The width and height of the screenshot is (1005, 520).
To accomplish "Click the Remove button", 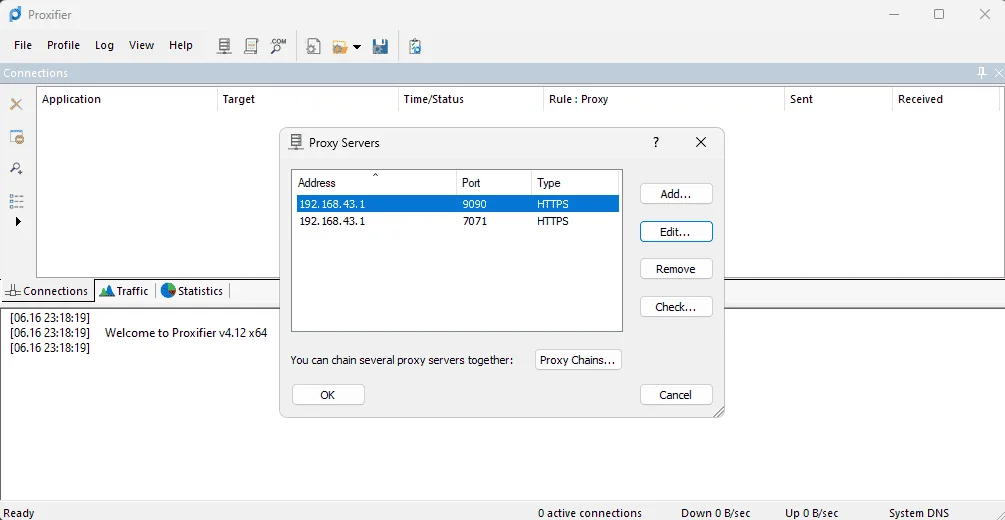I will pos(676,269).
